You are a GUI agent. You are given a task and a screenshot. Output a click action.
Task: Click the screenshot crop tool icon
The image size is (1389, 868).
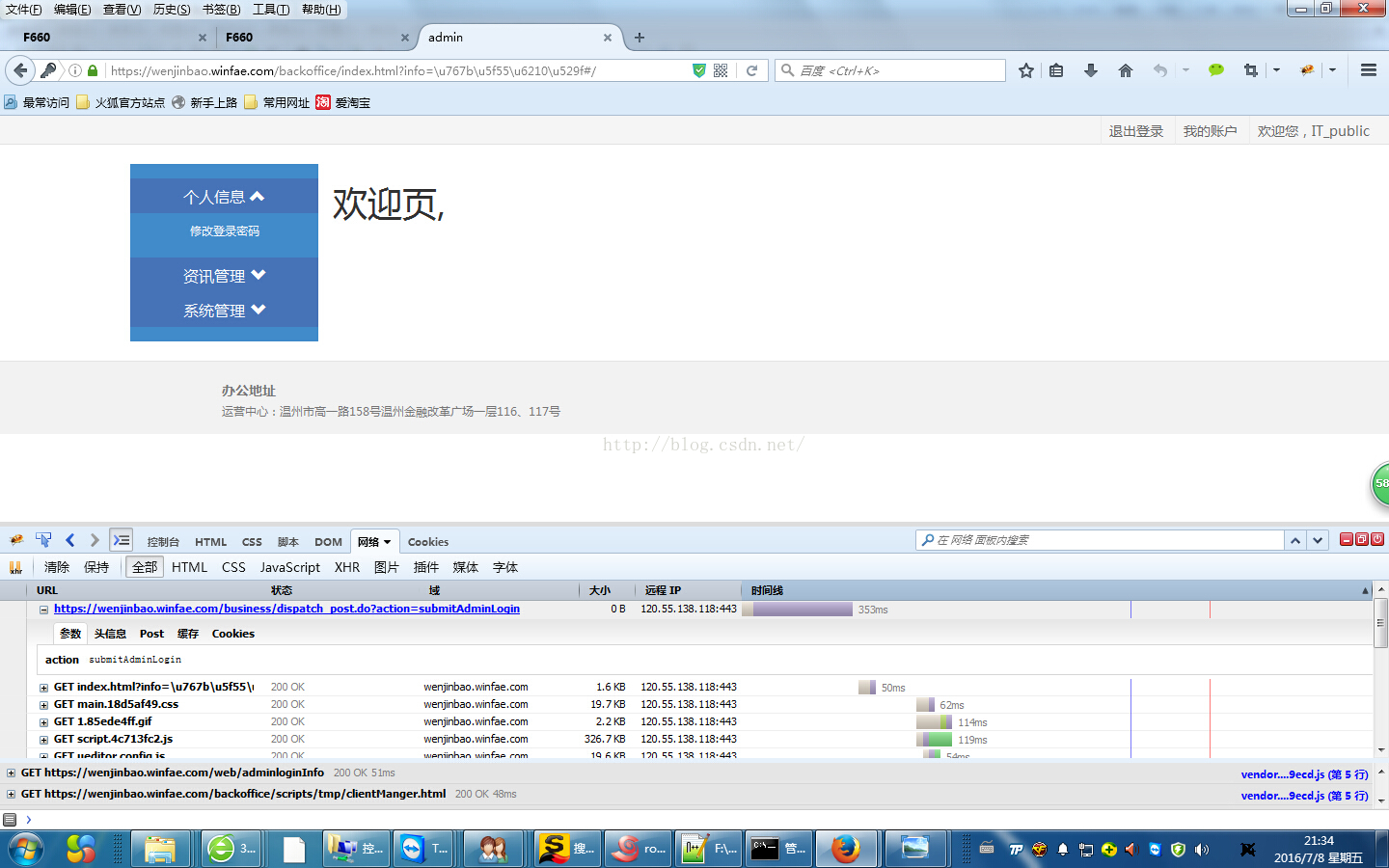[1251, 70]
